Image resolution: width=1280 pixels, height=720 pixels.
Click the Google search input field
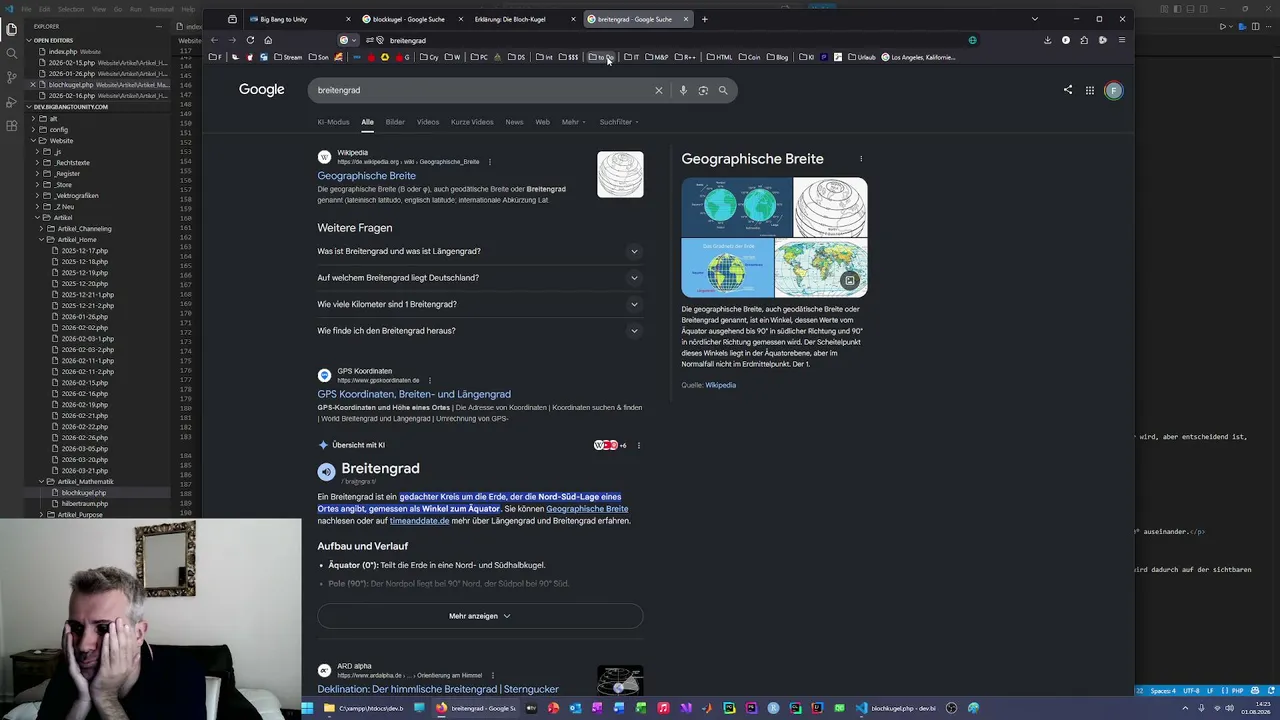pos(481,90)
